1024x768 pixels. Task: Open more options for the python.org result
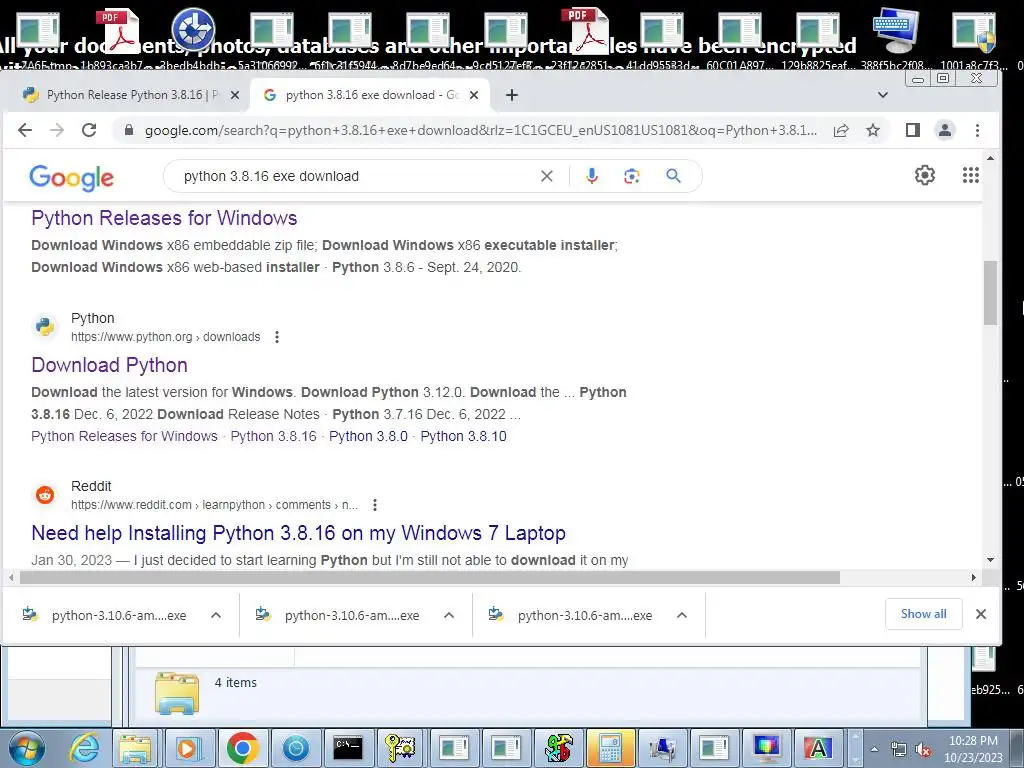click(x=277, y=337)
